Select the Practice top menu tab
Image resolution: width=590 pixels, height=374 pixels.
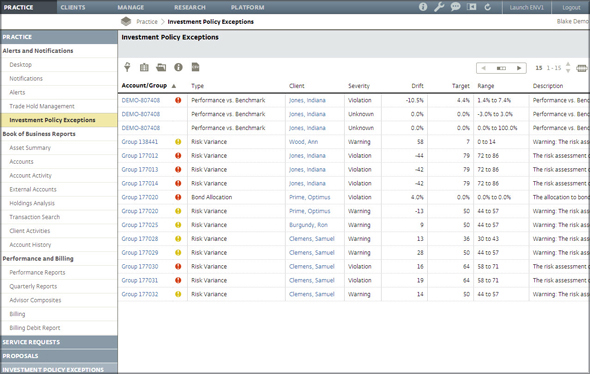point(28,7)
